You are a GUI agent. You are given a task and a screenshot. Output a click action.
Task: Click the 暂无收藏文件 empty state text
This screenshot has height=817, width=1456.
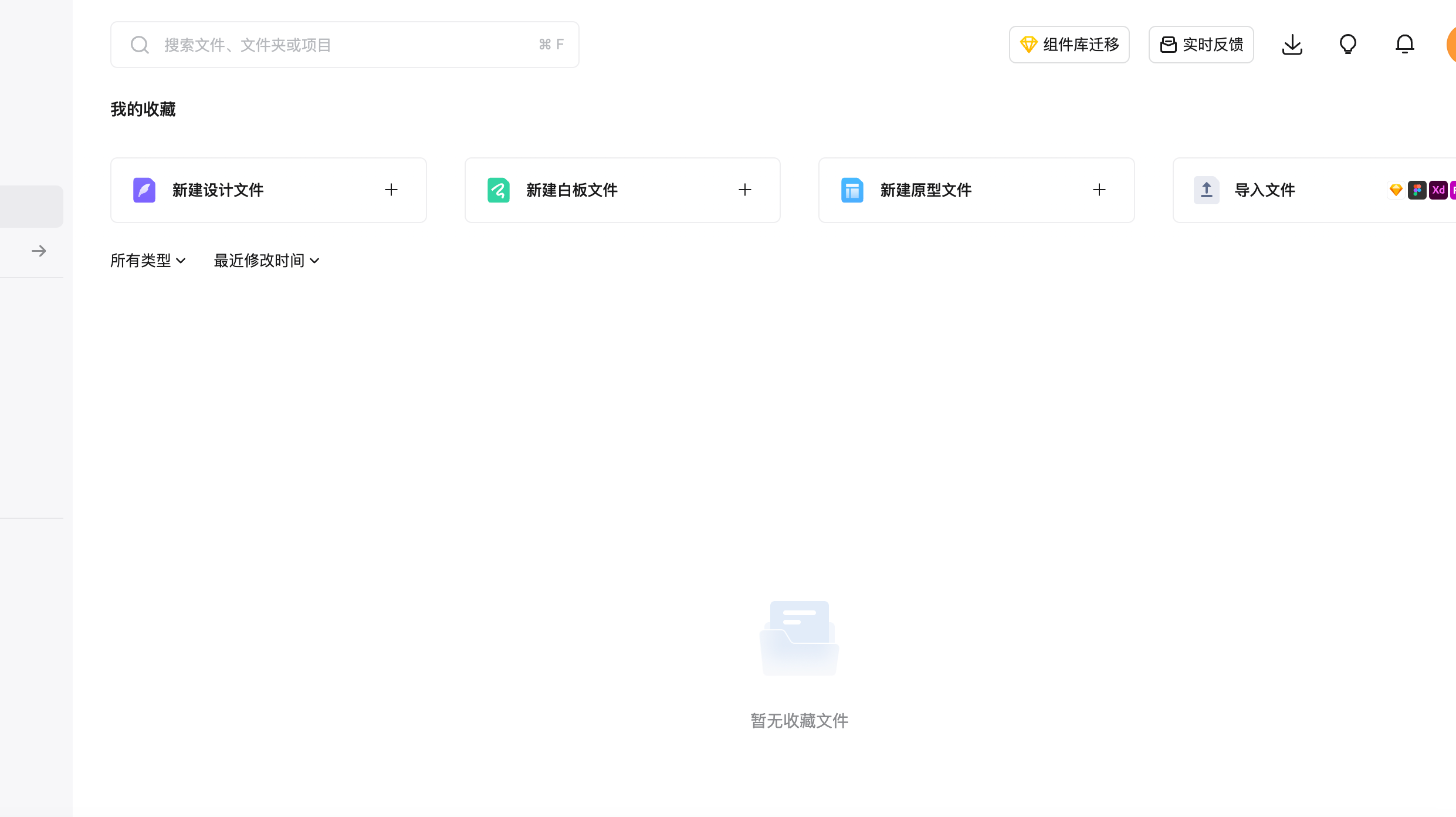pos(800,721)
